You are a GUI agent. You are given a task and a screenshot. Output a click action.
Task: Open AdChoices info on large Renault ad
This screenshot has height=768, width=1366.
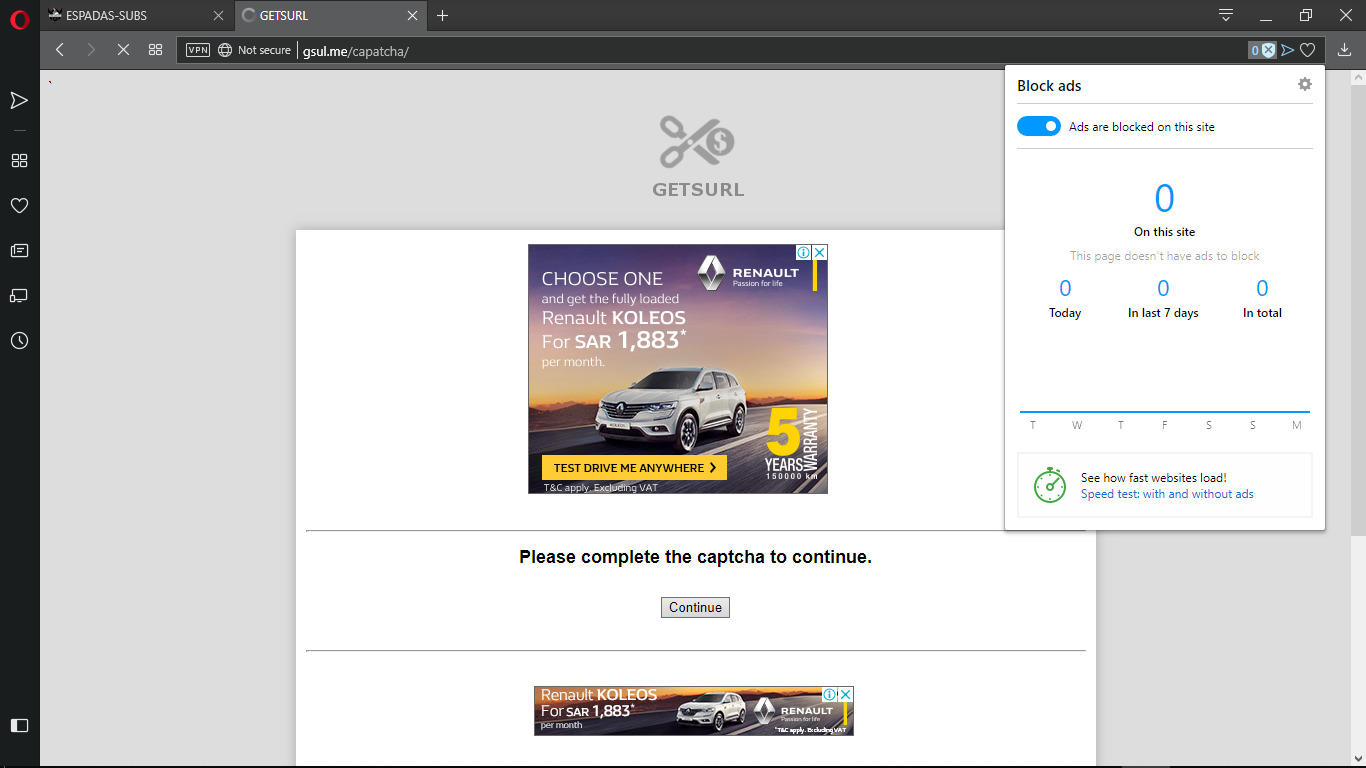tap(803, 253)
